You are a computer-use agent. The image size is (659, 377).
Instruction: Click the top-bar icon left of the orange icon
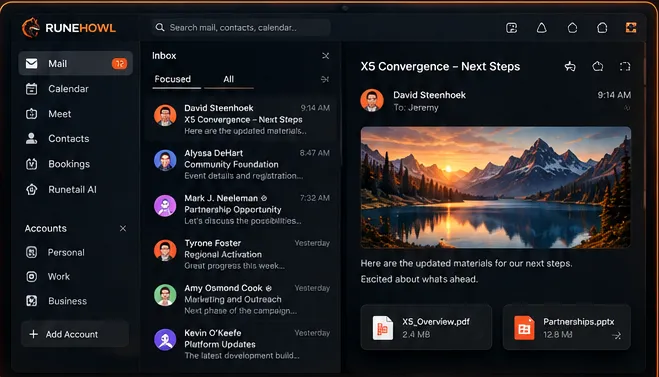[602, 28]
